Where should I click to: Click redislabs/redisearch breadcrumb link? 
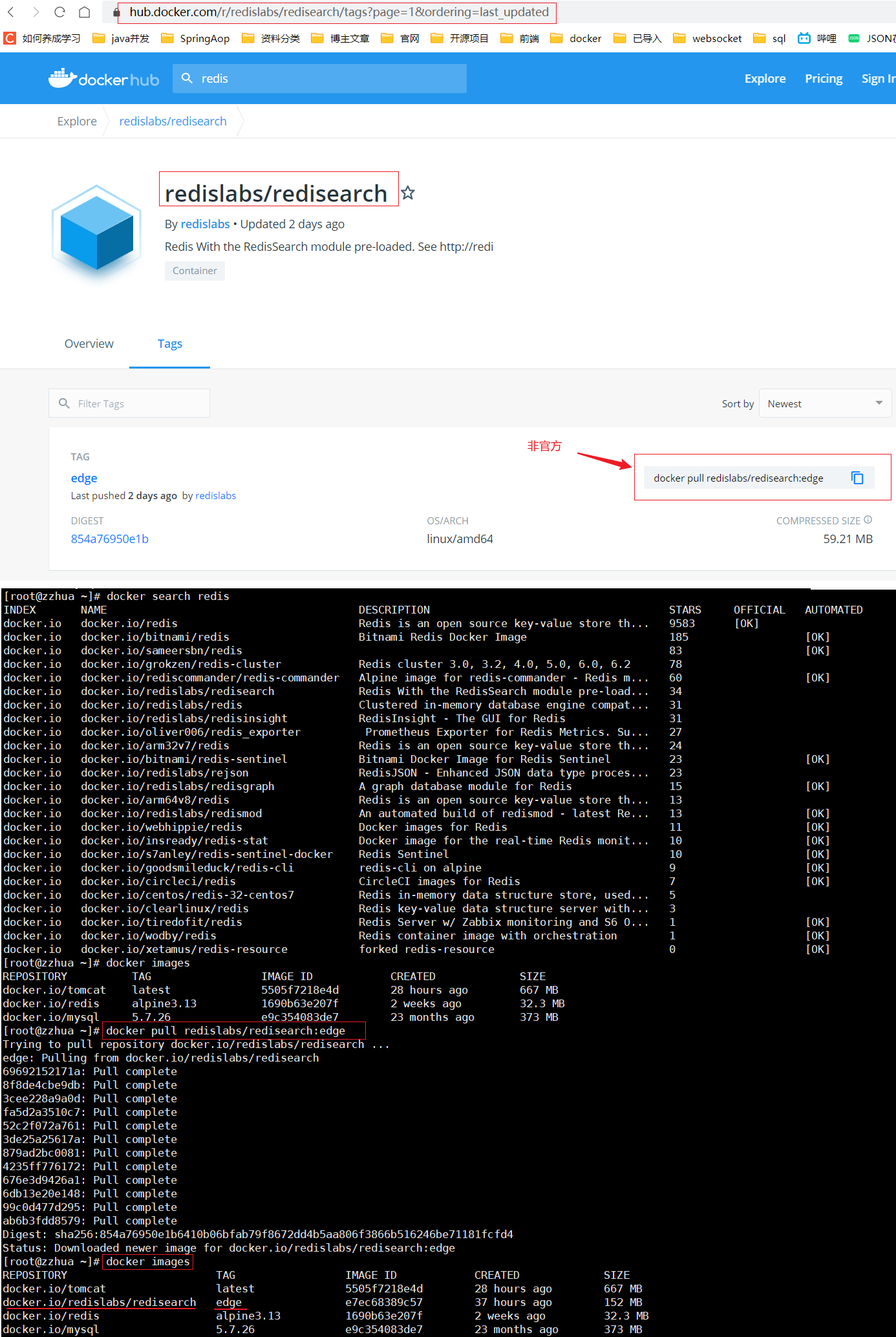point(173,121)
